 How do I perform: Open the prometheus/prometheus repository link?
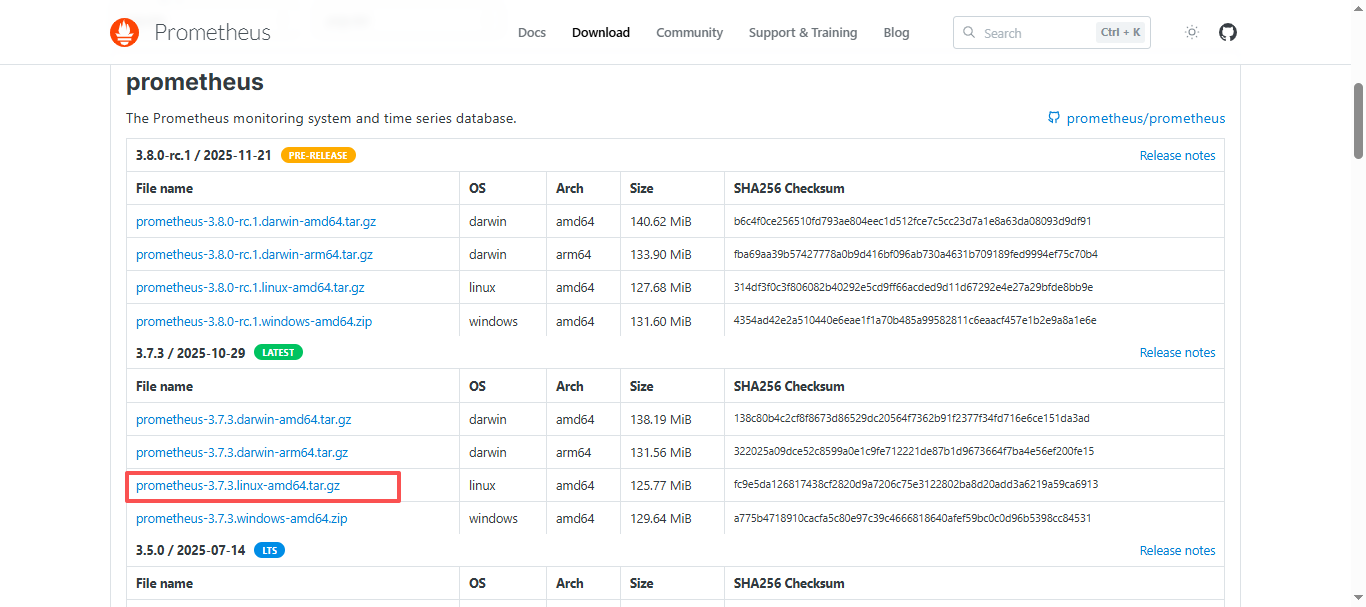point(1136,118)
